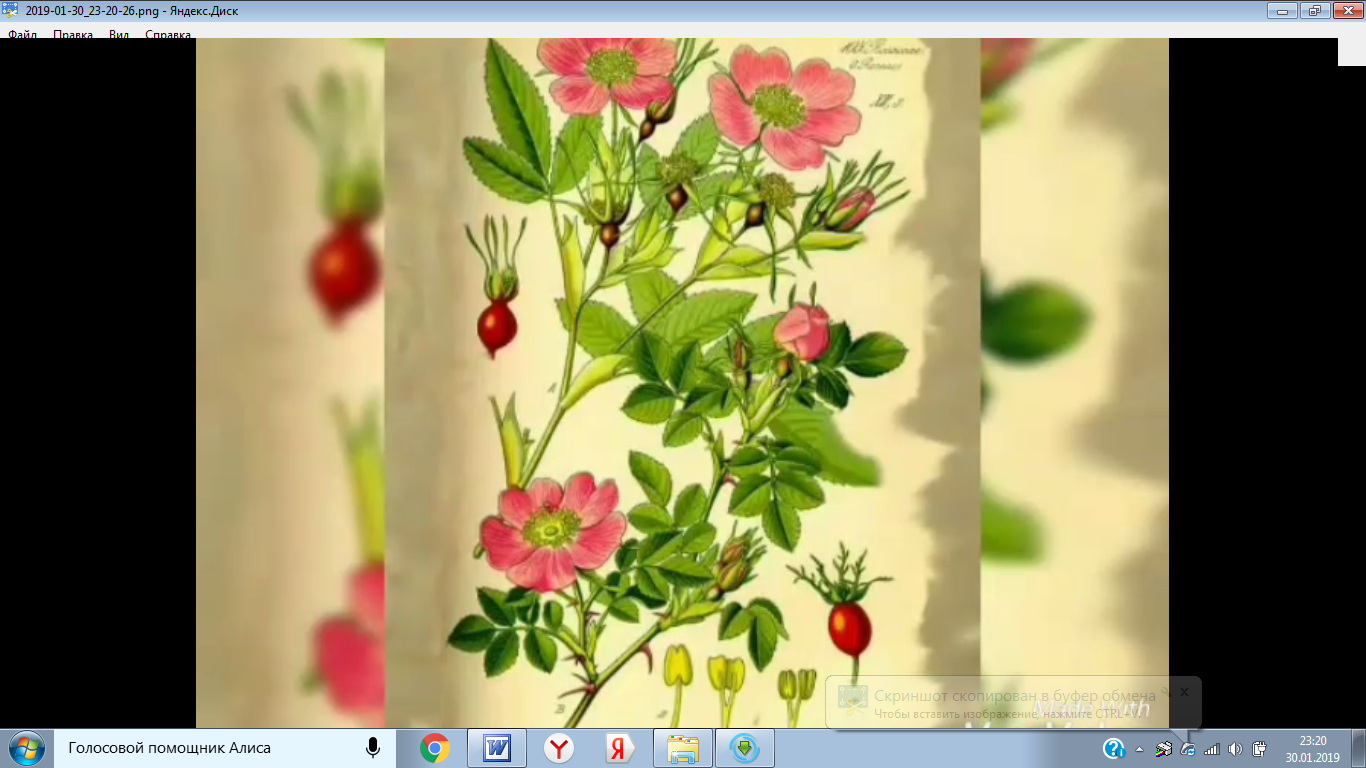Screen dimensions: 1366x768
Task: Close the screenshot copied notification
Action: pos(1184,691)
